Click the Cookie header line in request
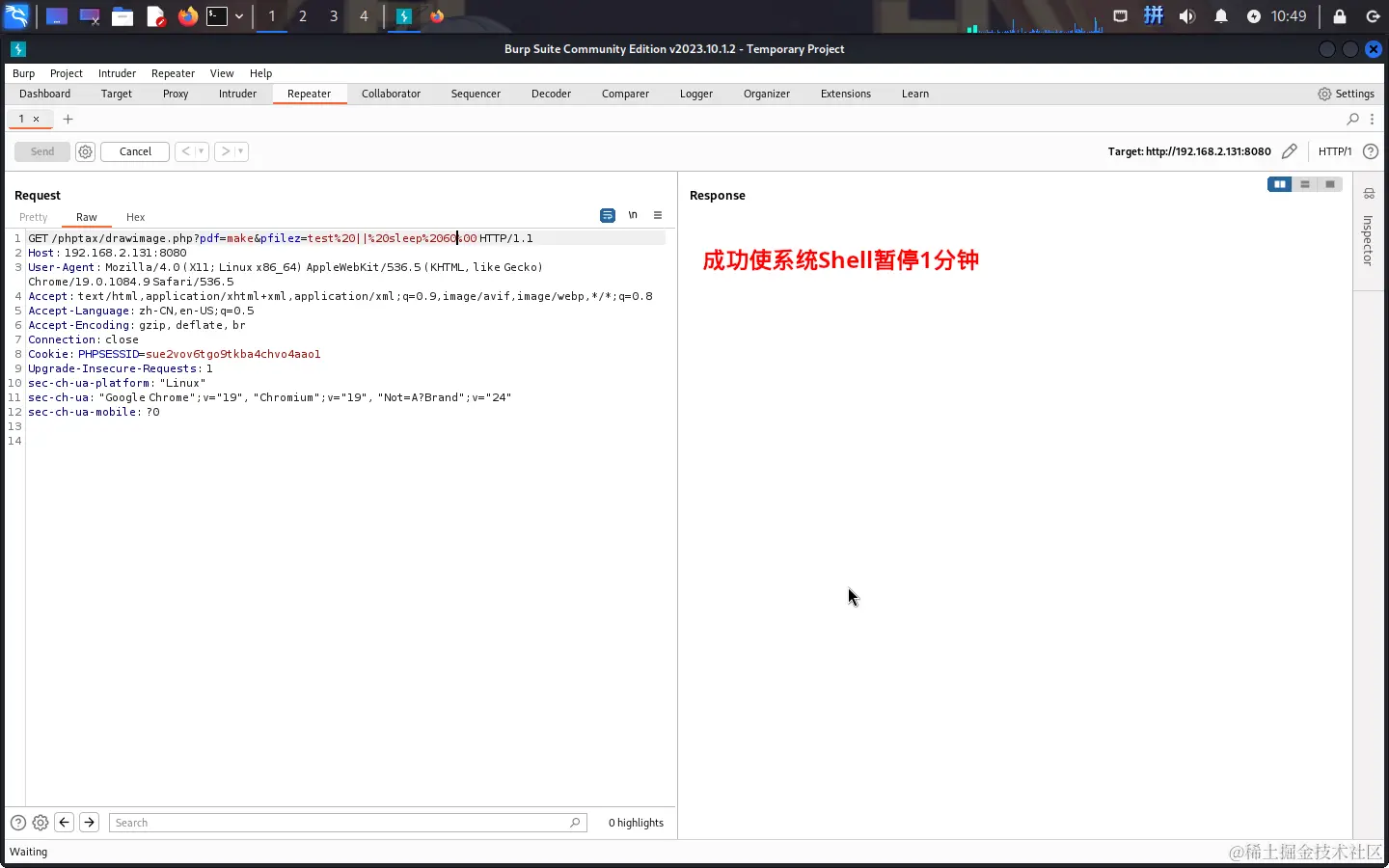1389x868 pixels. pos(175,354)
